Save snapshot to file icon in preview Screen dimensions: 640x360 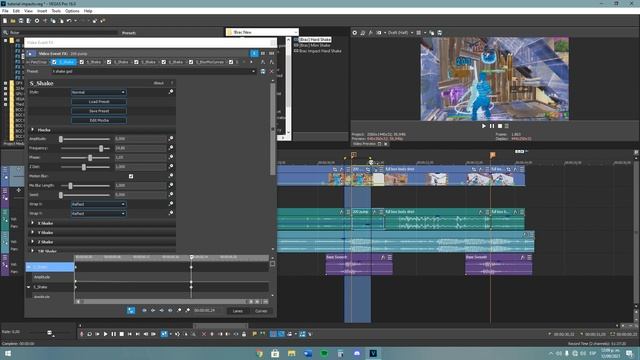click(440, 33)
